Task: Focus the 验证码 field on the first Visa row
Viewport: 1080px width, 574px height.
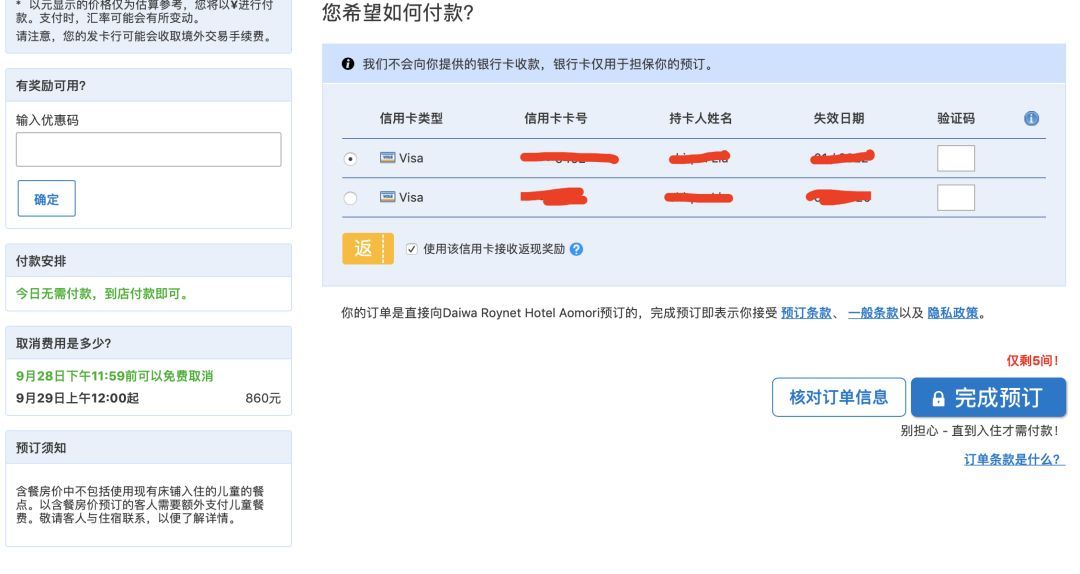Action: (955, 158)
